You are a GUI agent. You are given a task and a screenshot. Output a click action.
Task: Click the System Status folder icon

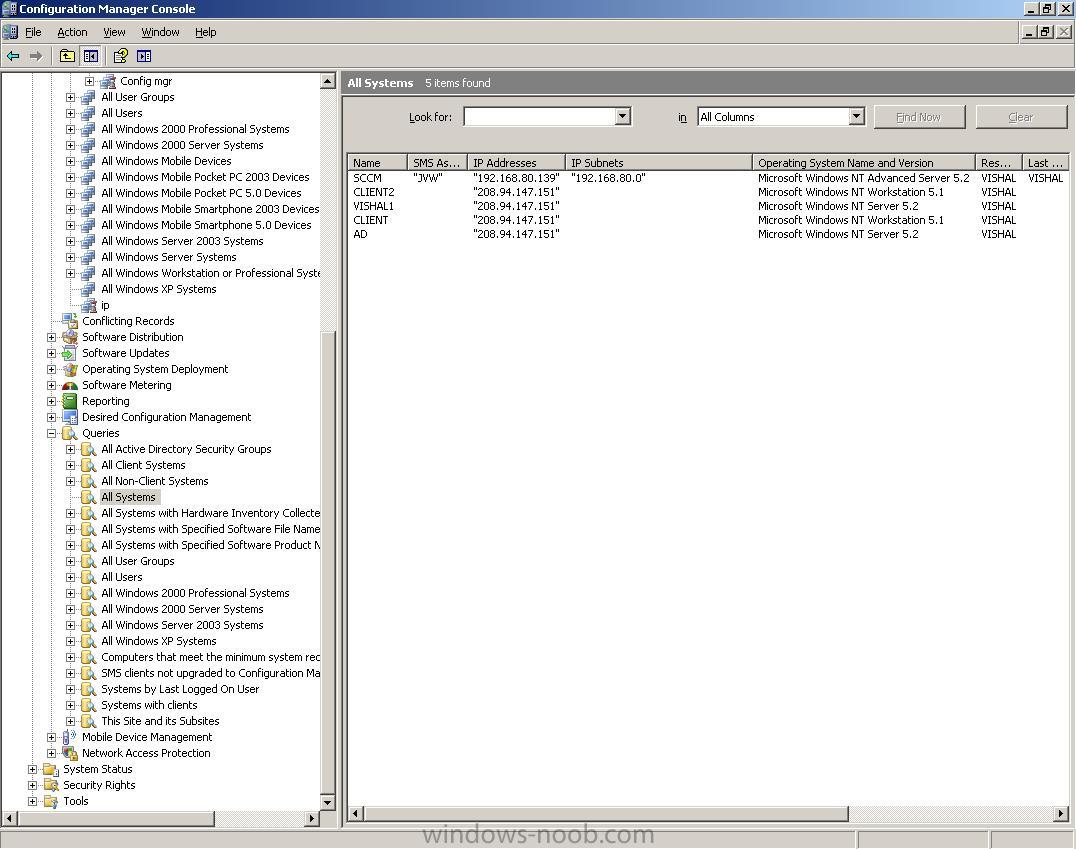coord(51,769)
